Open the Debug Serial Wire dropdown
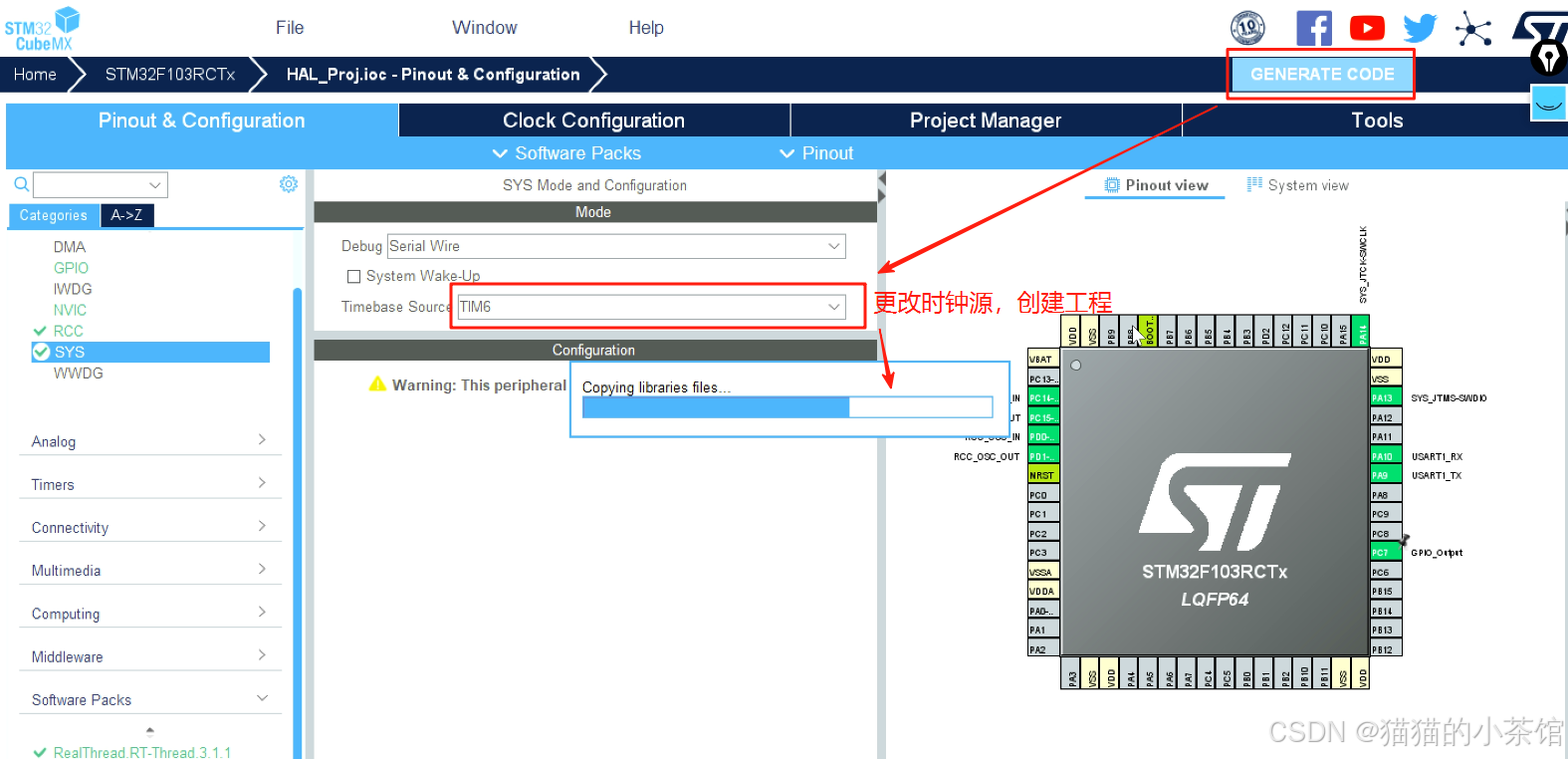Image resolution: width=1568 pixels, height=759 pixels. pyautogui.click(x=616, y=246)
